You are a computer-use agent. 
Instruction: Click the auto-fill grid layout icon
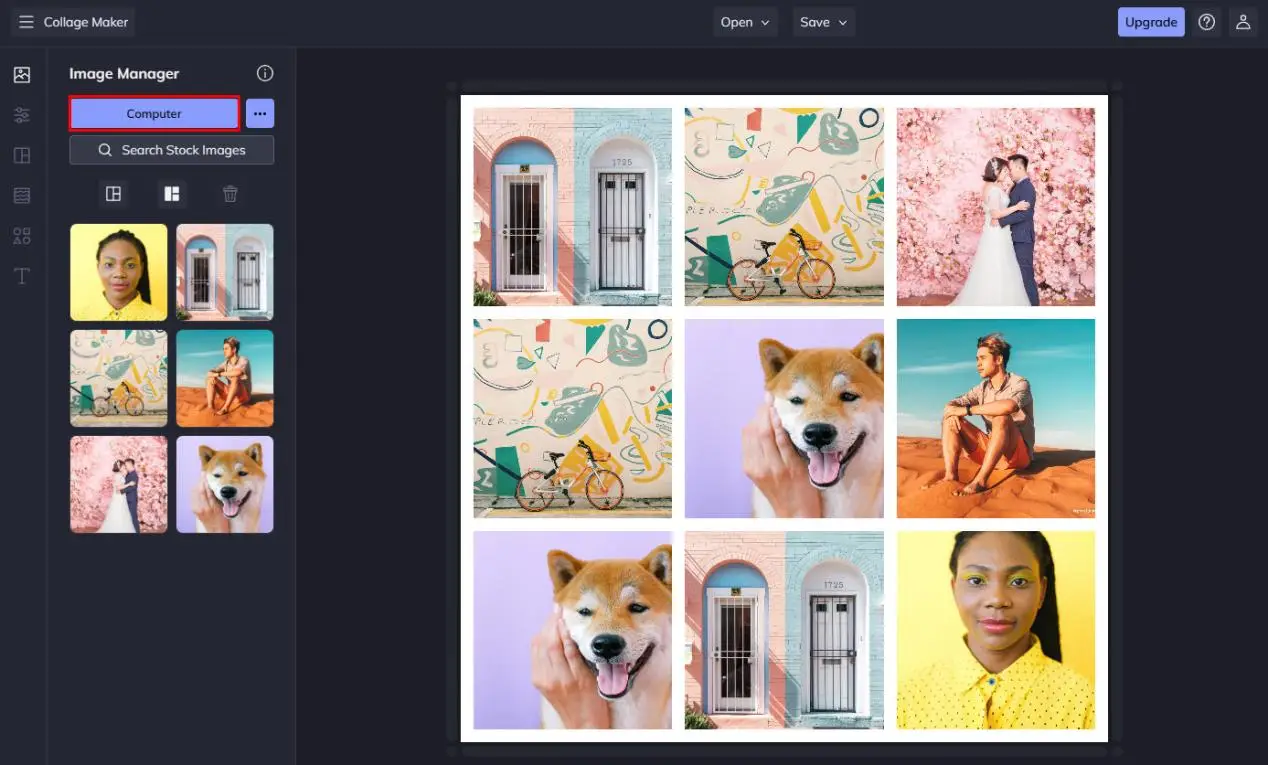click(113, 194)
